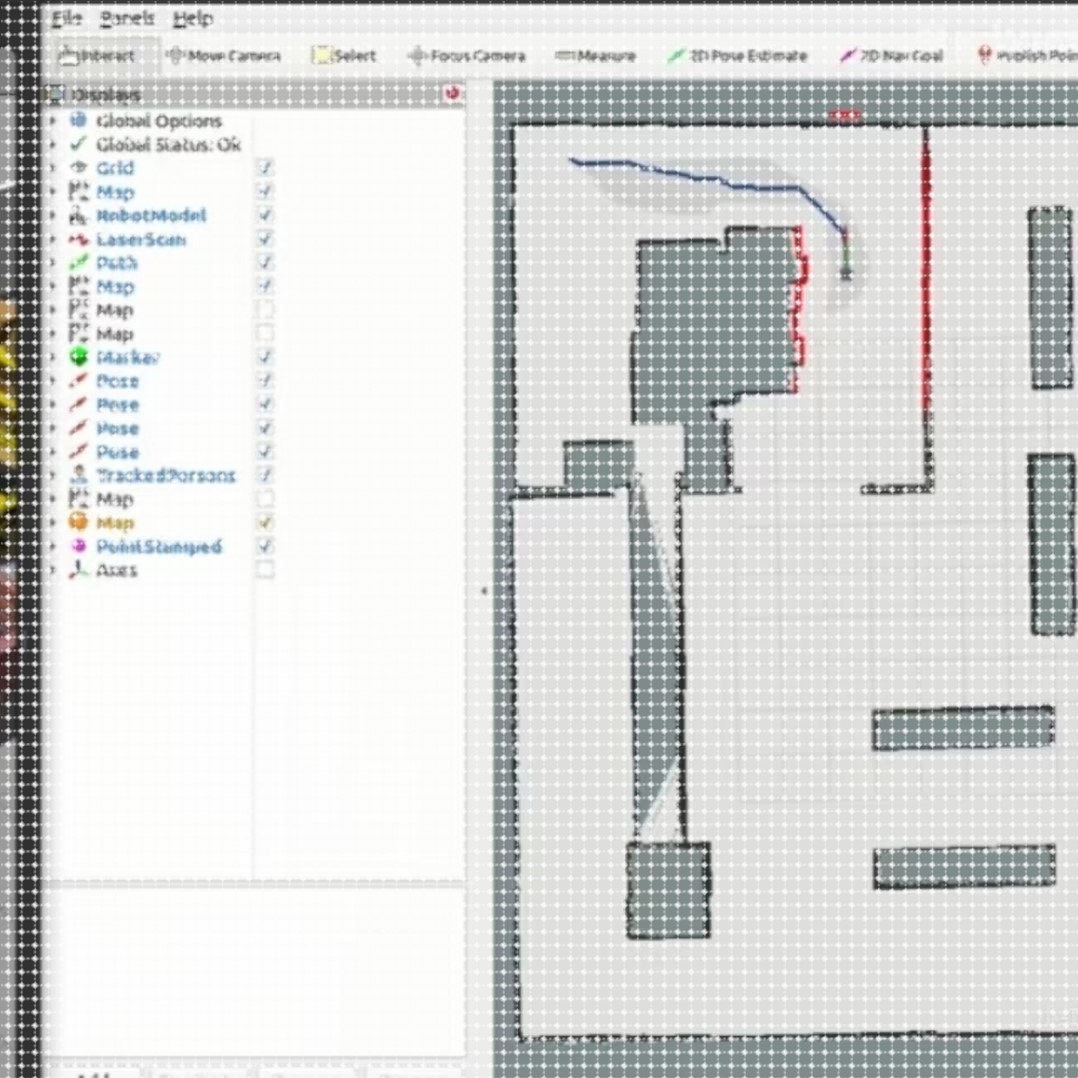
Task: Click the Global Options gear icon
Action: coord(78,120)
